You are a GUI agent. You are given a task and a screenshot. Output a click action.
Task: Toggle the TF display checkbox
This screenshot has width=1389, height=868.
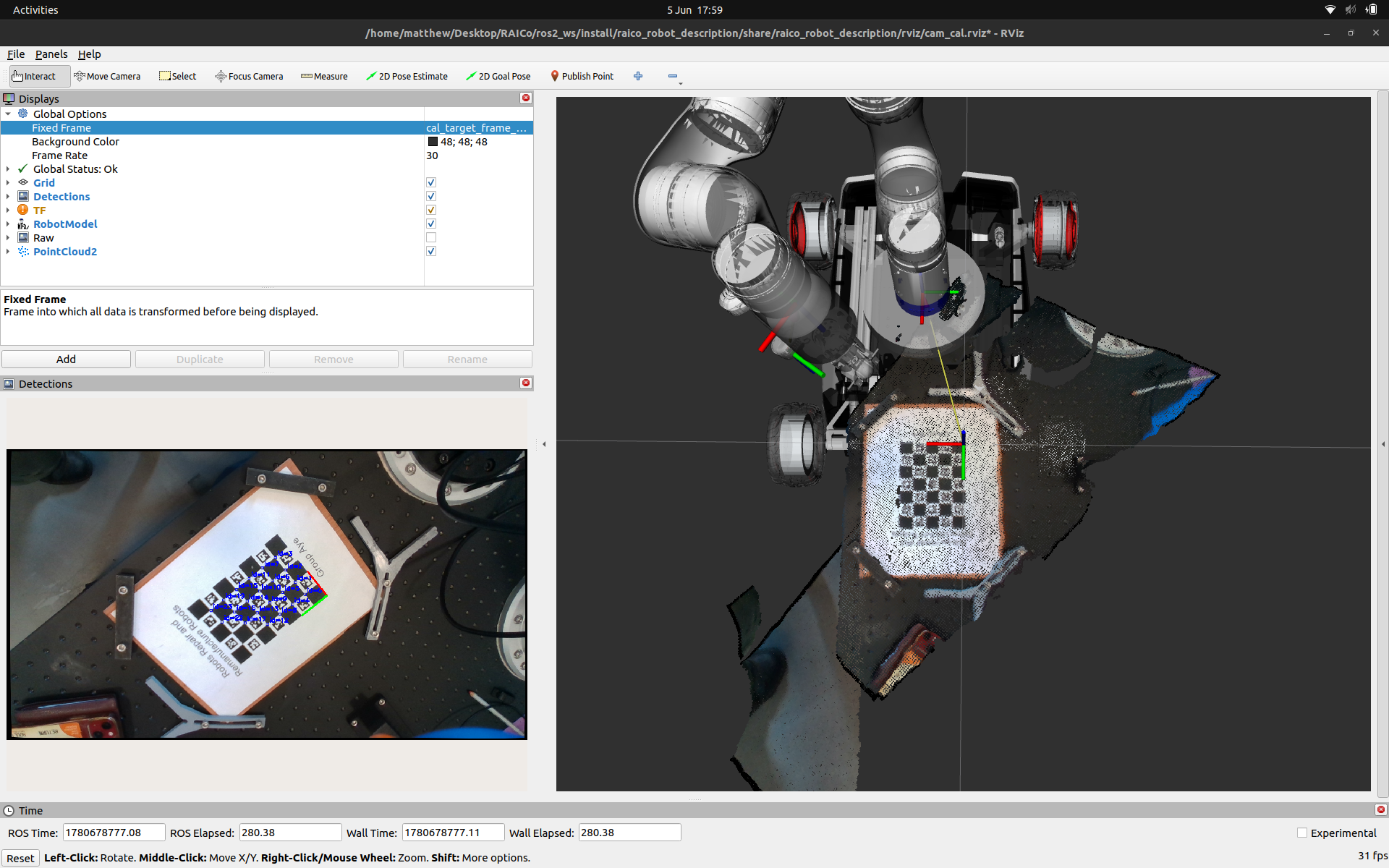click(431, 210)
